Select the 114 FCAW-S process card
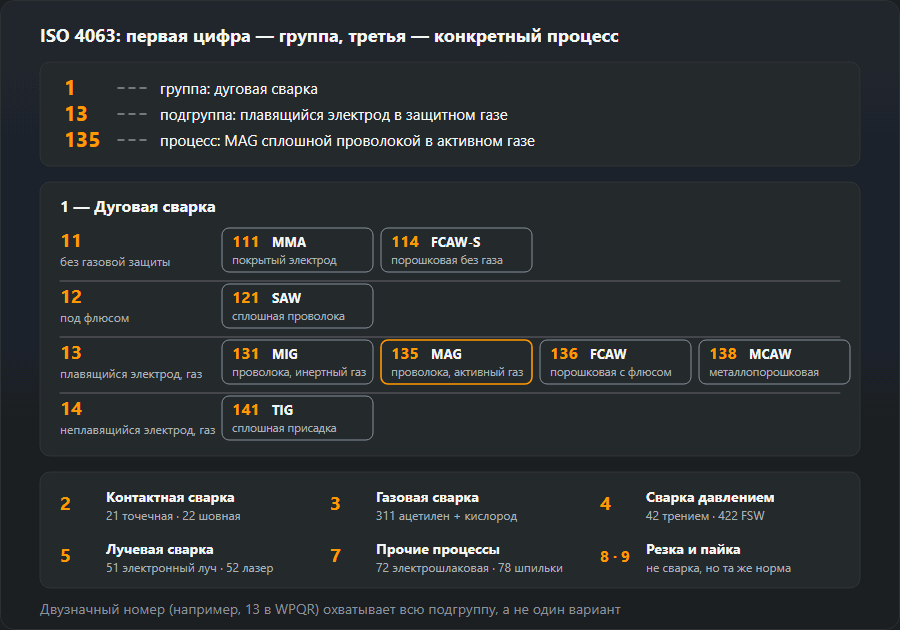 (456, 250)
